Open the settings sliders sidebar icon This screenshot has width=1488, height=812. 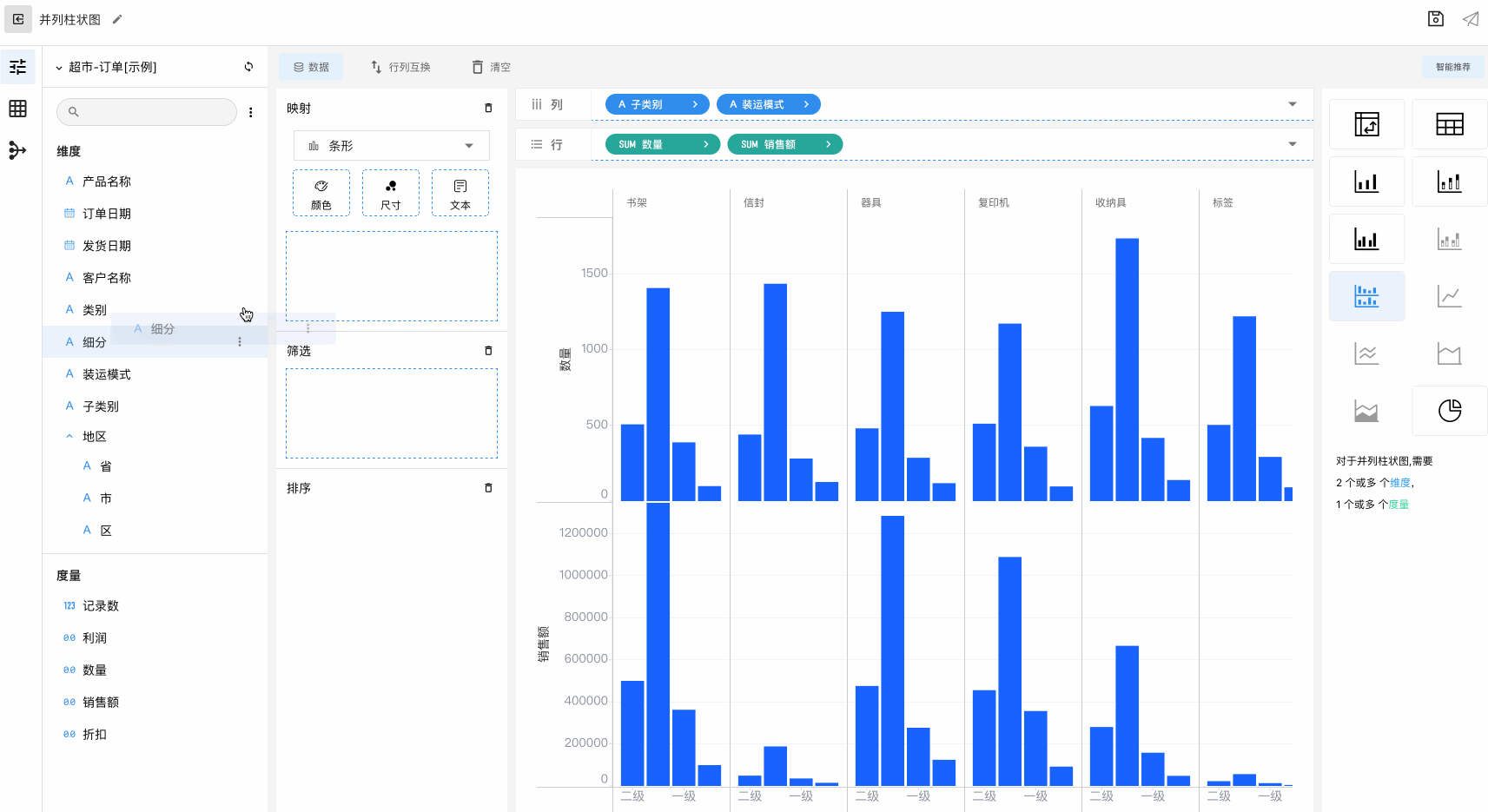[x=17, y=67]
